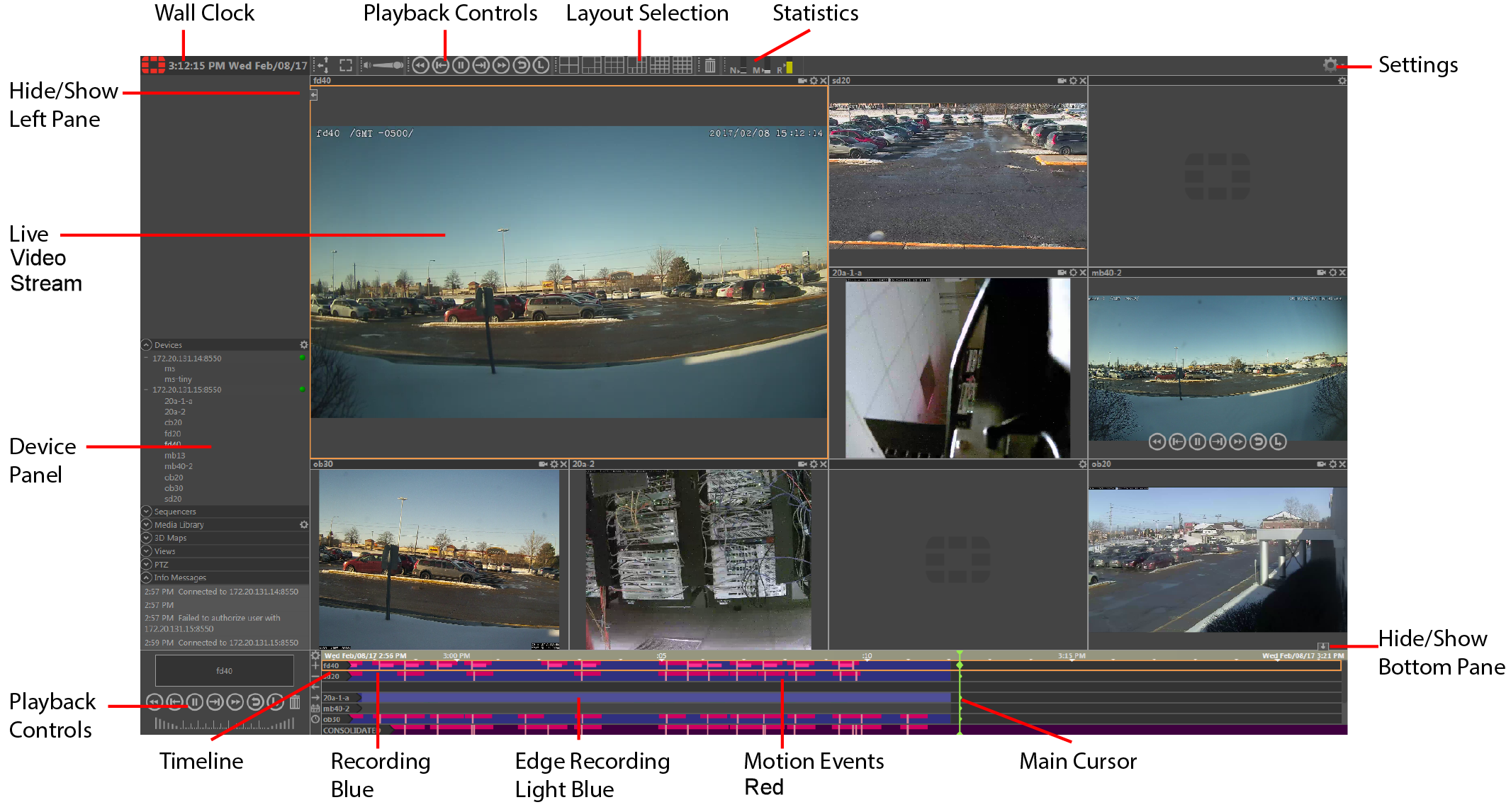
Task: Expand the Sequencers section
Action: (x=147, y=512)
